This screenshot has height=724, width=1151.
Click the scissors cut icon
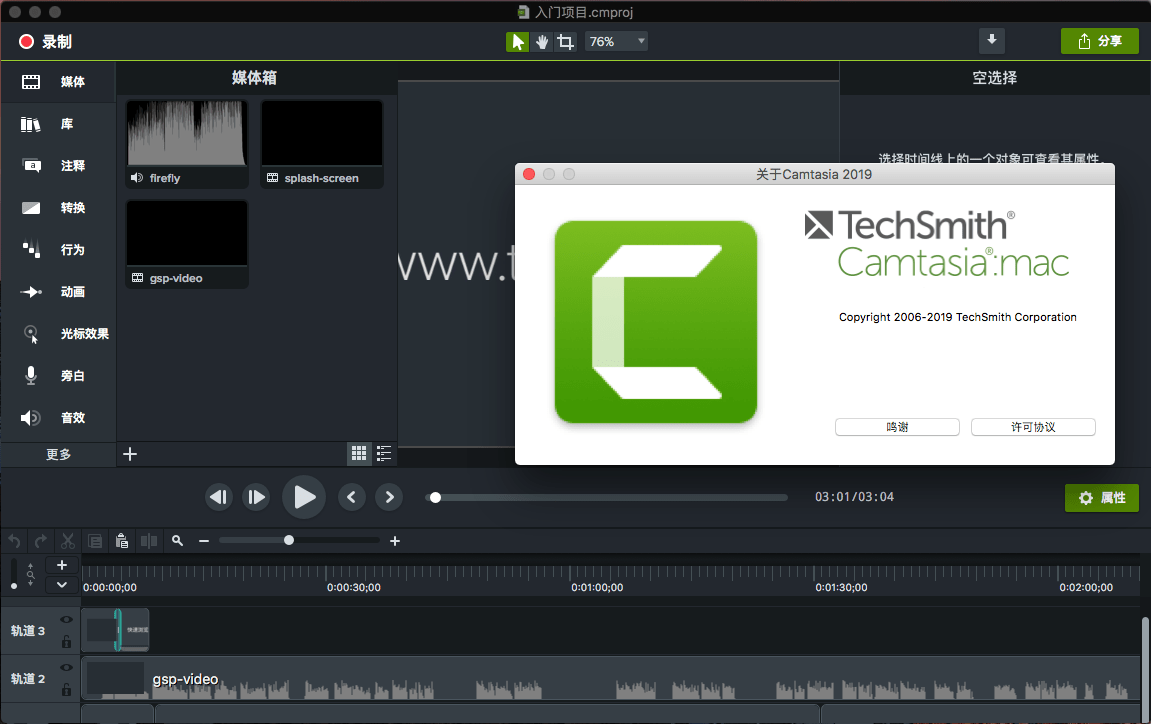[68, 541]
